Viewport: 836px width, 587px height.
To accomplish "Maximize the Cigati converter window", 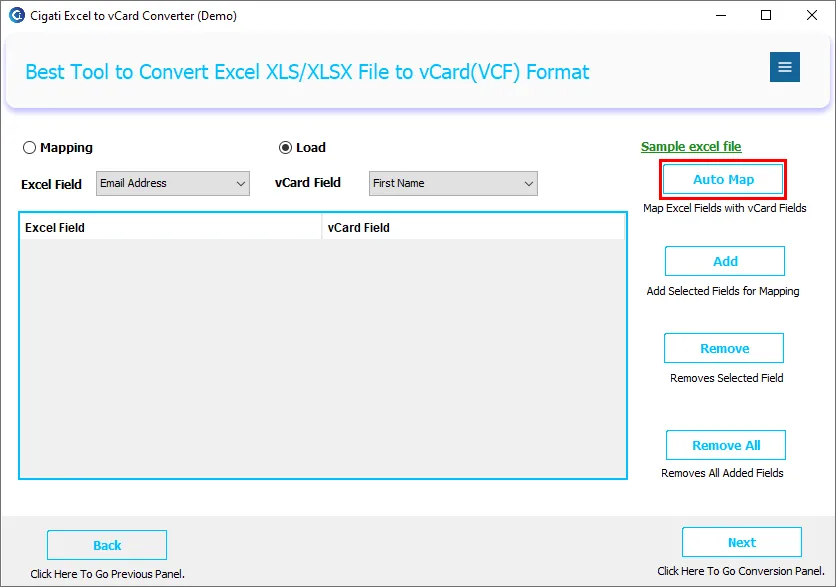I will click(x=766, y=15).
